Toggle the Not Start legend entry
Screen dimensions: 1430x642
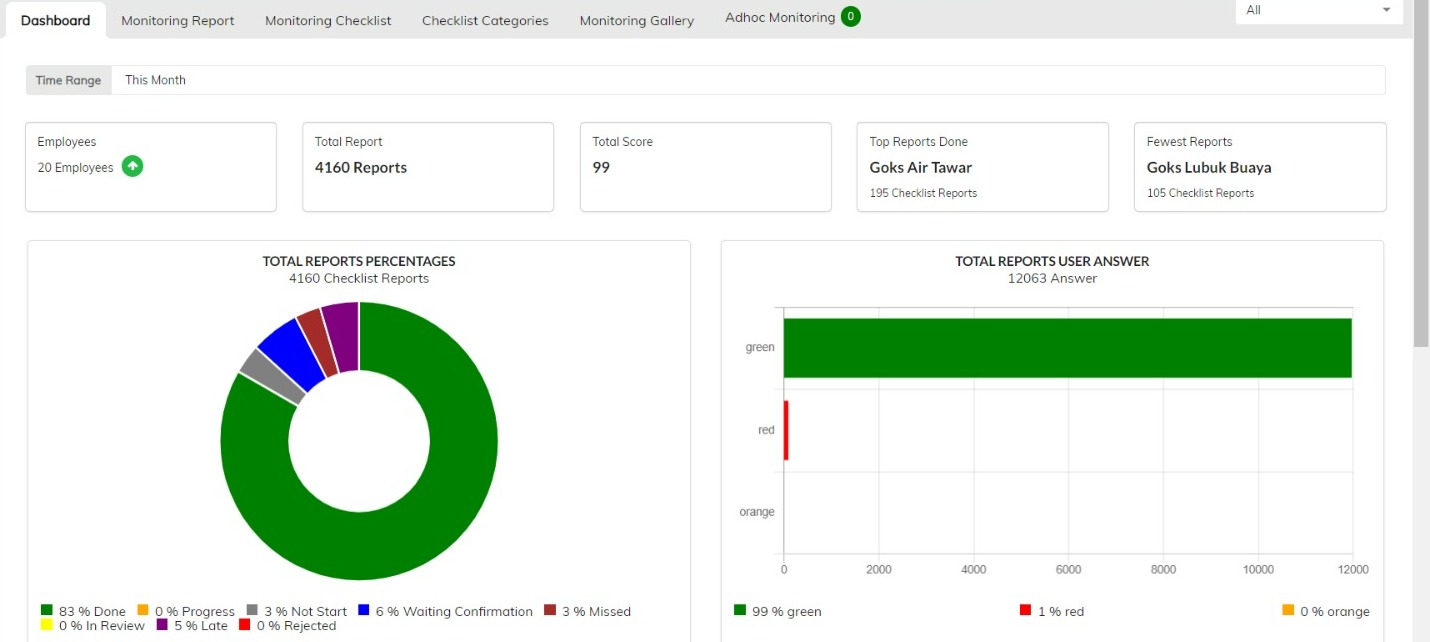296,611
